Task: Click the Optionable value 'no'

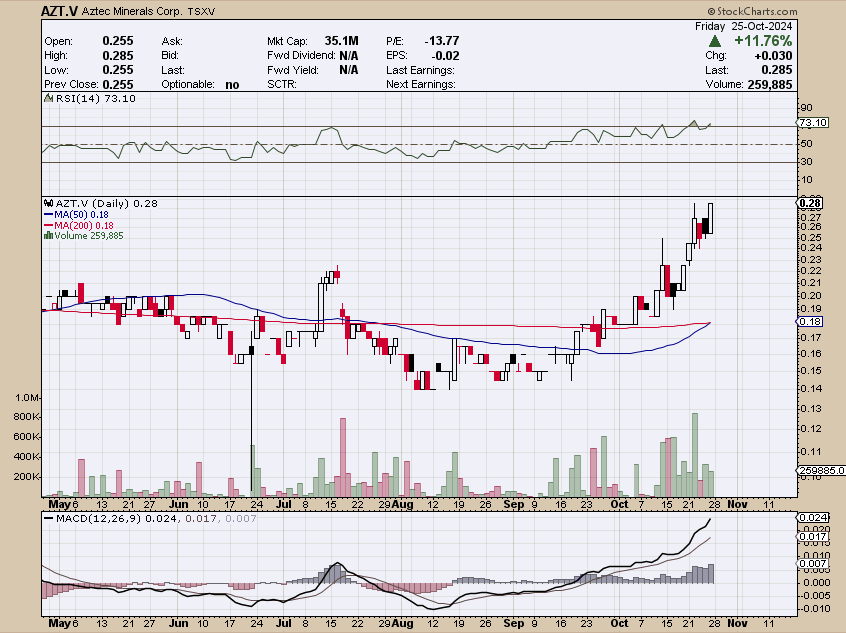Action: coord(233,85)
